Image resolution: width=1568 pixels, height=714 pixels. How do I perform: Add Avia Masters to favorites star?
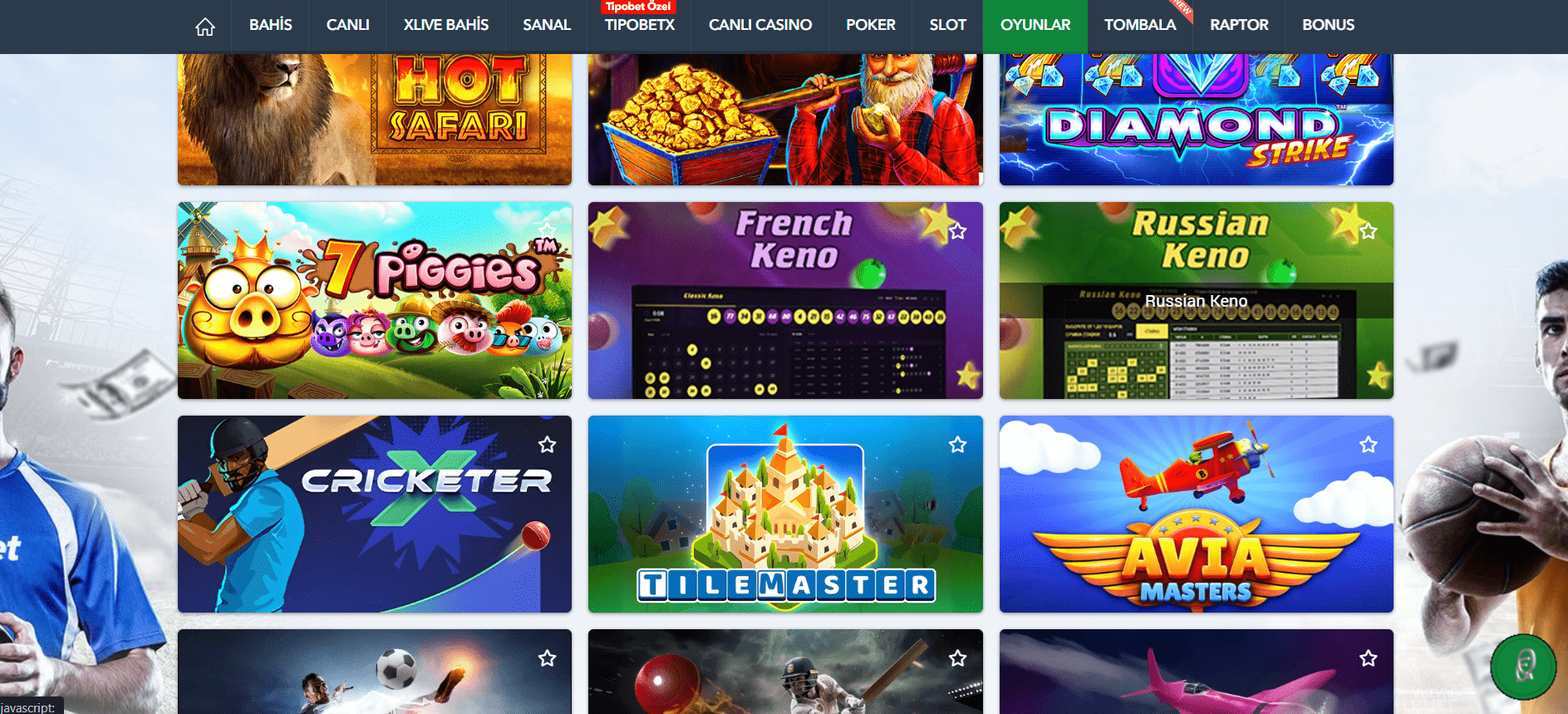1368,445
